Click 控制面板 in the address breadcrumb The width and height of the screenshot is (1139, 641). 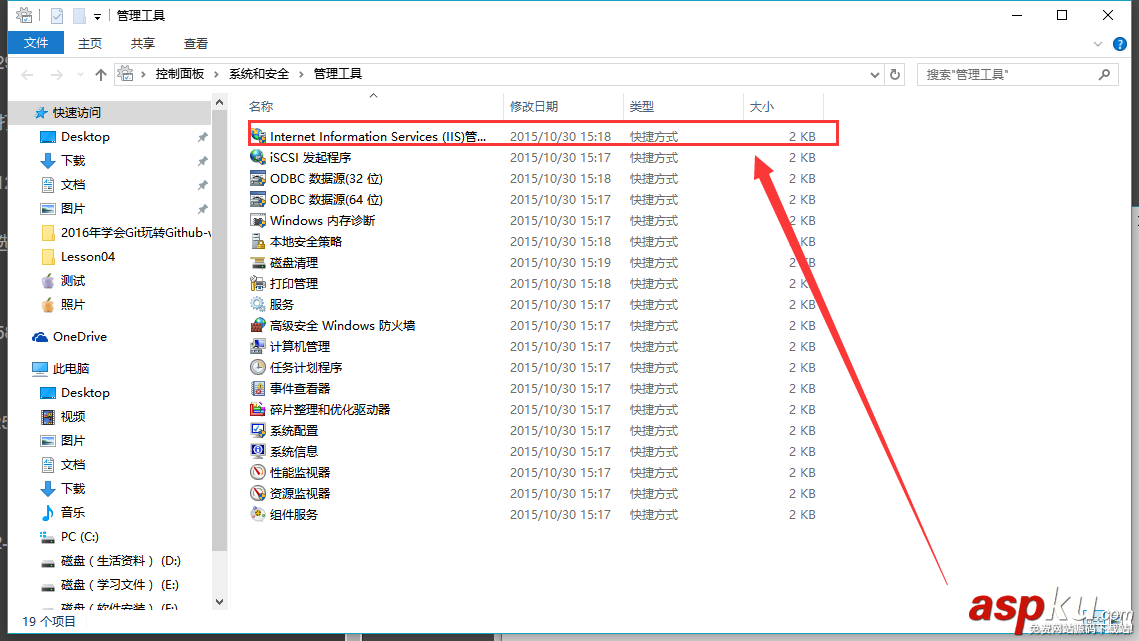(179, 74)
